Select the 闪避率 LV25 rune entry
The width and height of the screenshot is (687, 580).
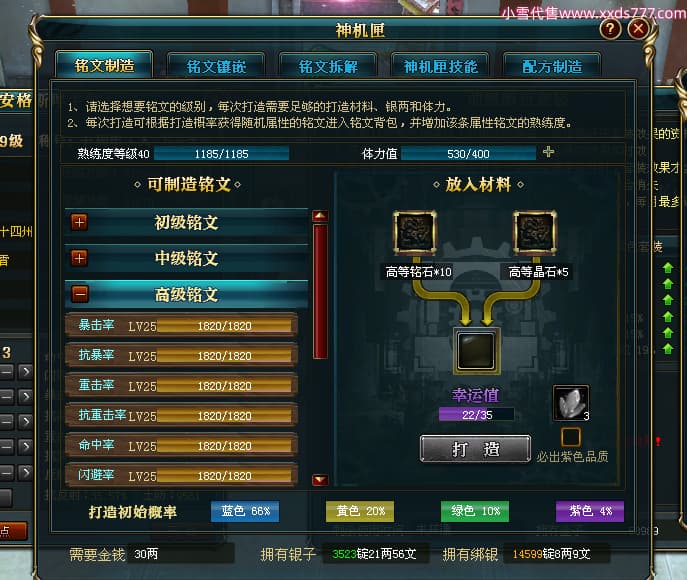coord(181,475)
